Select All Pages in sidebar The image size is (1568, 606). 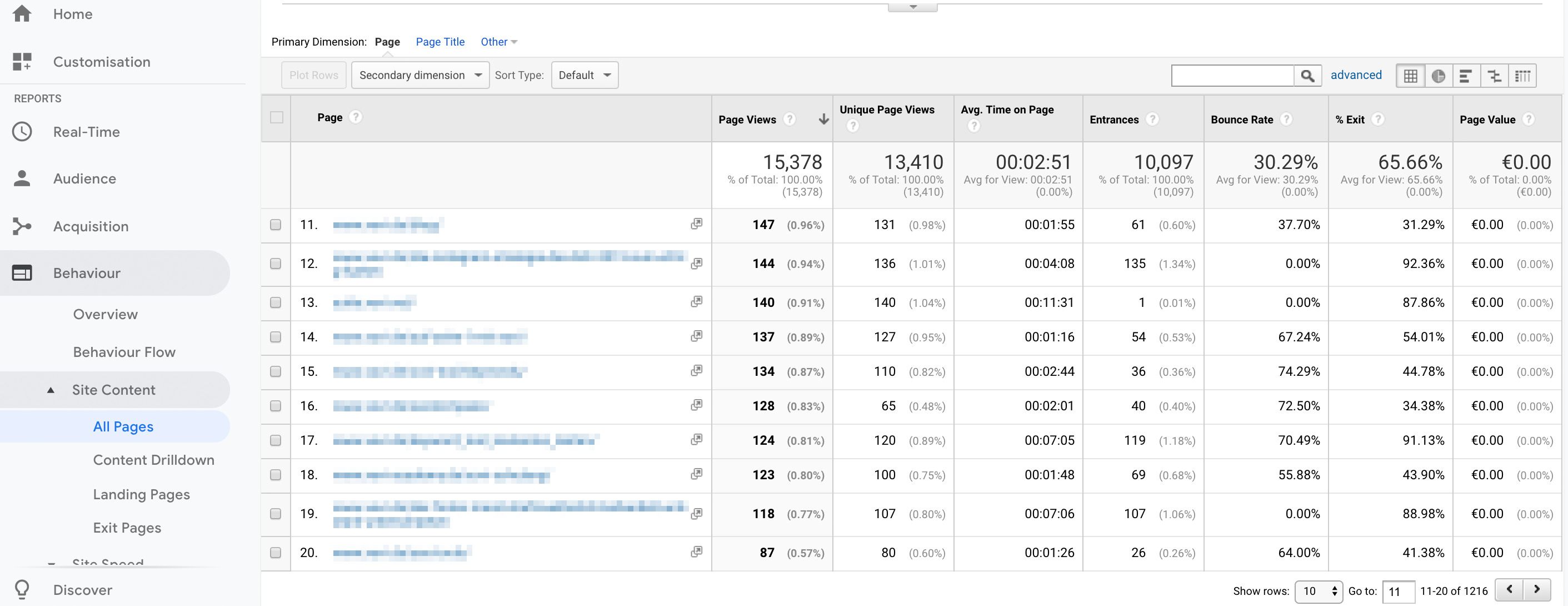[x=123, y=426]
